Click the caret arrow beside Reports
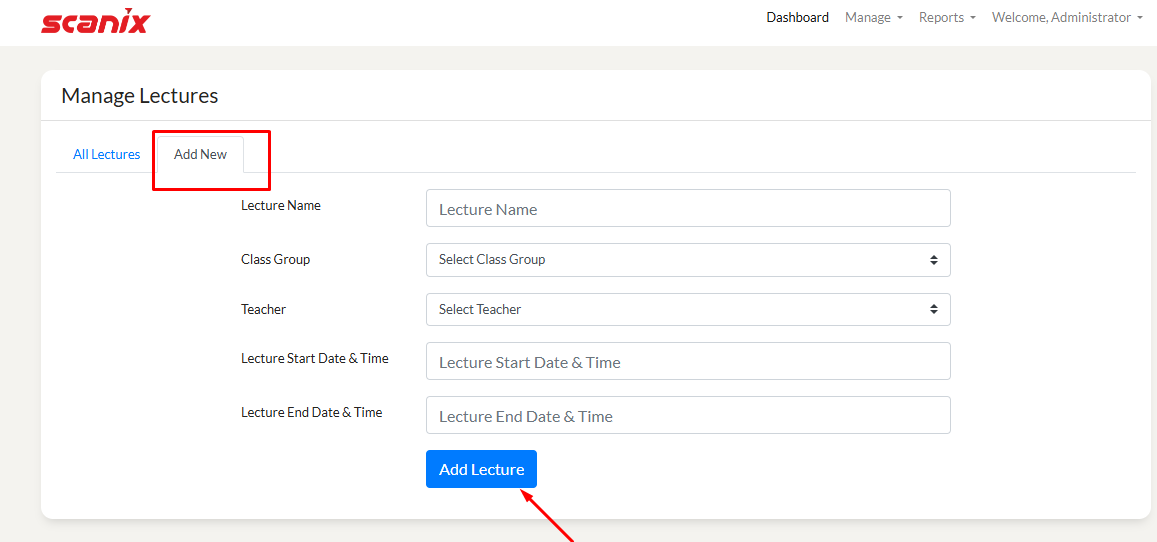 973,18
